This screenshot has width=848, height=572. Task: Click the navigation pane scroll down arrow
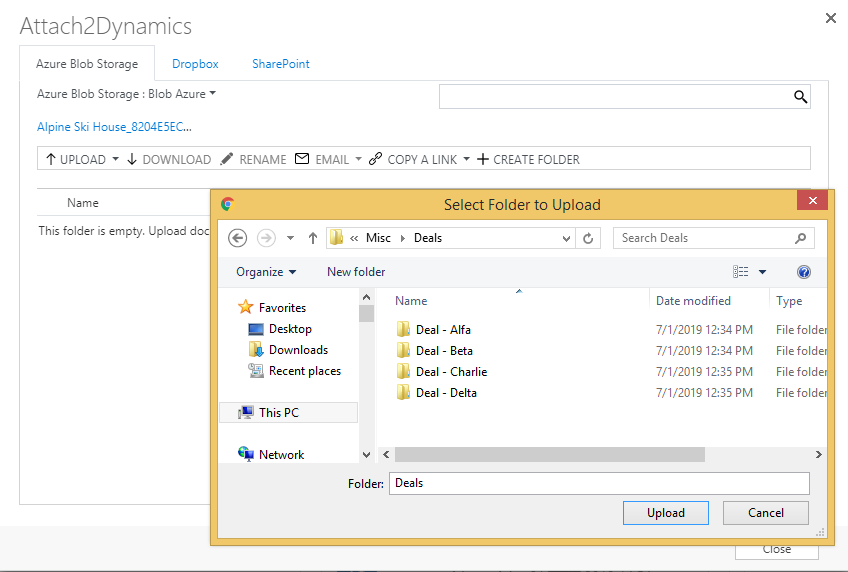(x=366, y=455)
